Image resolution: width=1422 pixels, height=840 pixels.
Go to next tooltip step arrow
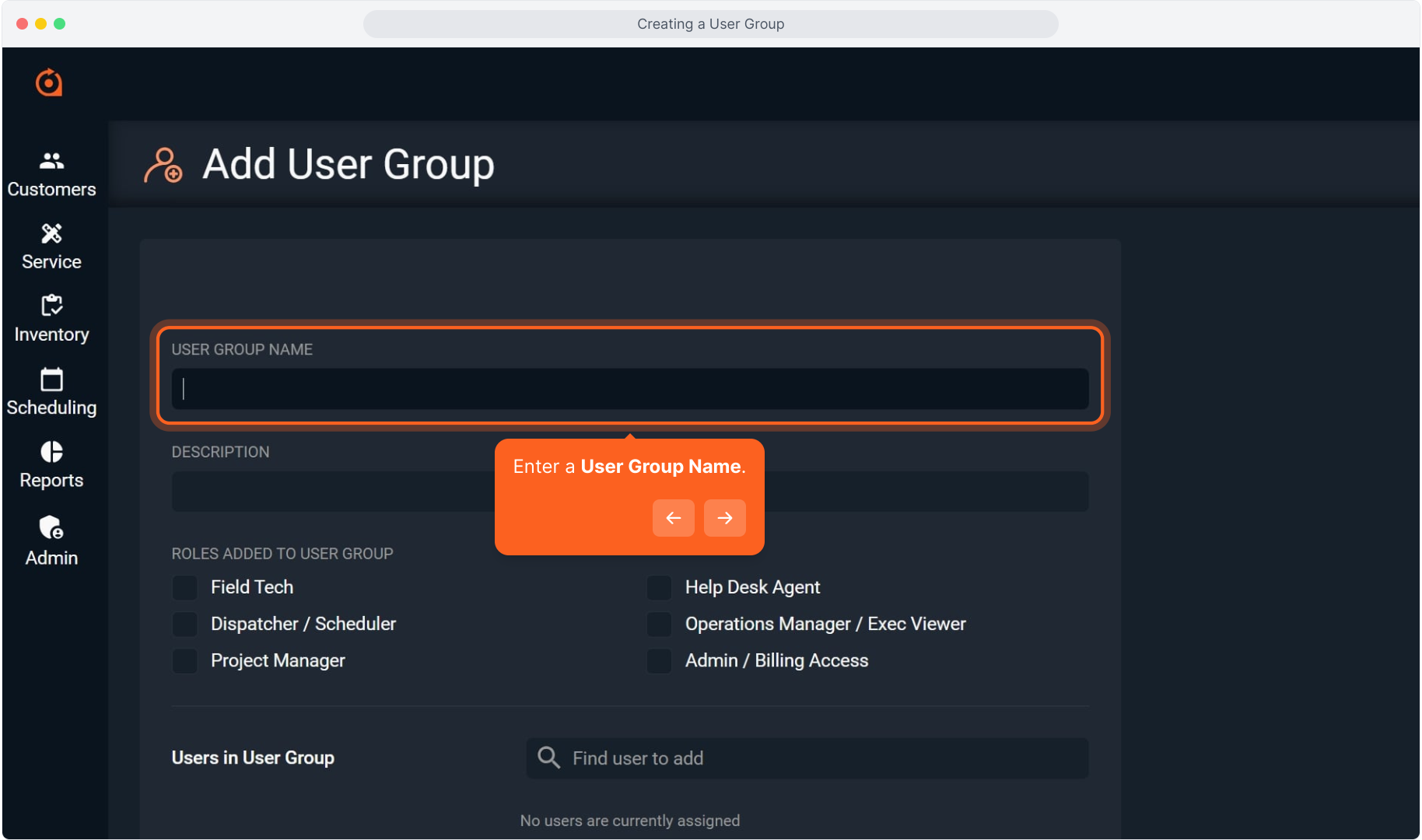pyautogui.click(x=724, y=518)
